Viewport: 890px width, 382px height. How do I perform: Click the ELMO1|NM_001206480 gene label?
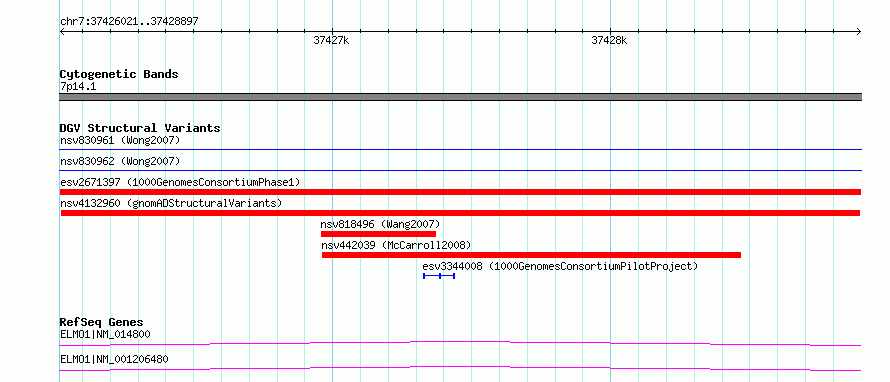pyautogui.click(x=114, y=359)
